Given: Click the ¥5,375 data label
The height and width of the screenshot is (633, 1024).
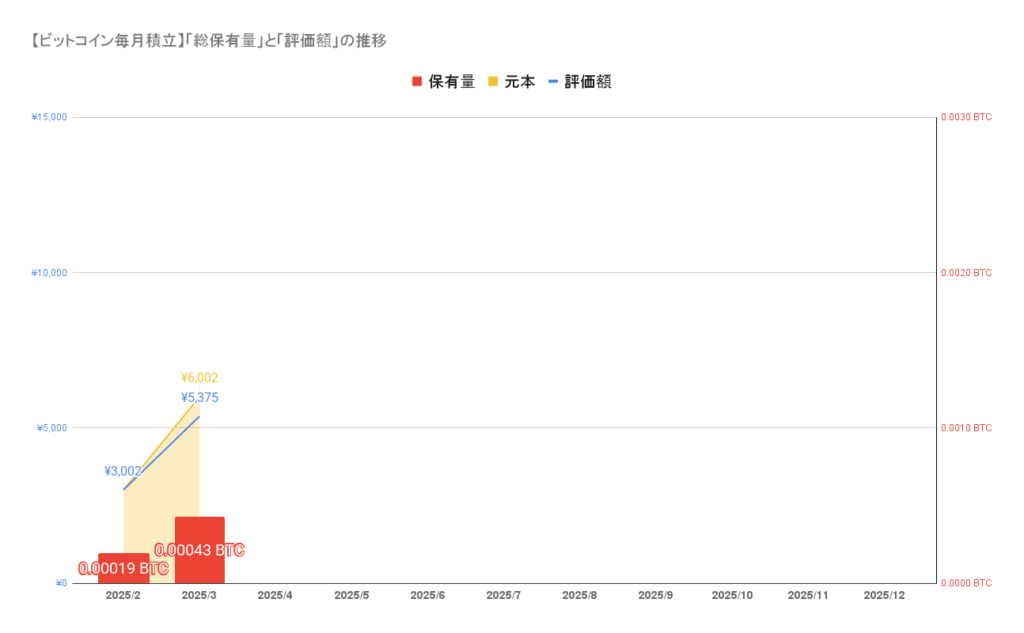Looking at the screenshot, I should coord(200,397).
